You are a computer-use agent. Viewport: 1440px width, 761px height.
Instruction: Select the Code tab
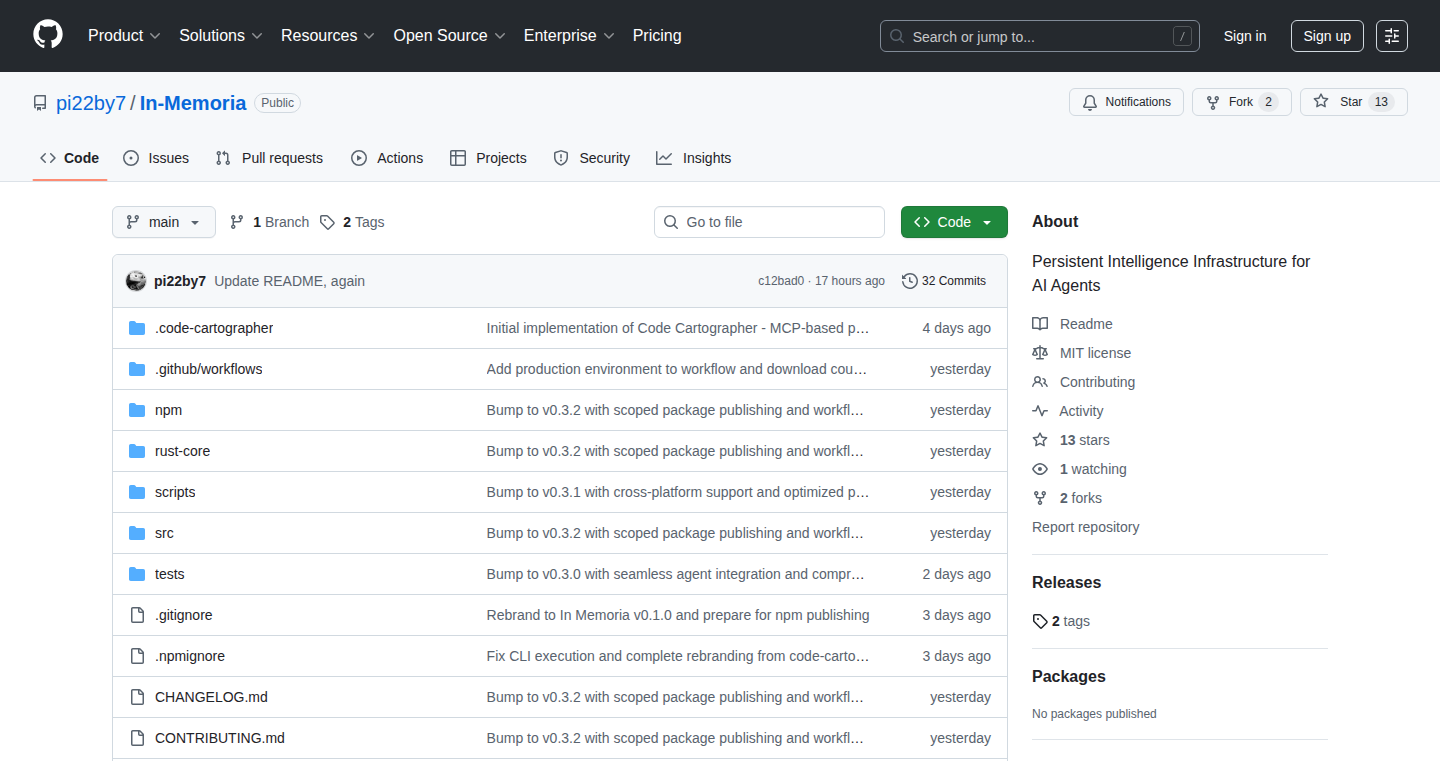point(70,158)
